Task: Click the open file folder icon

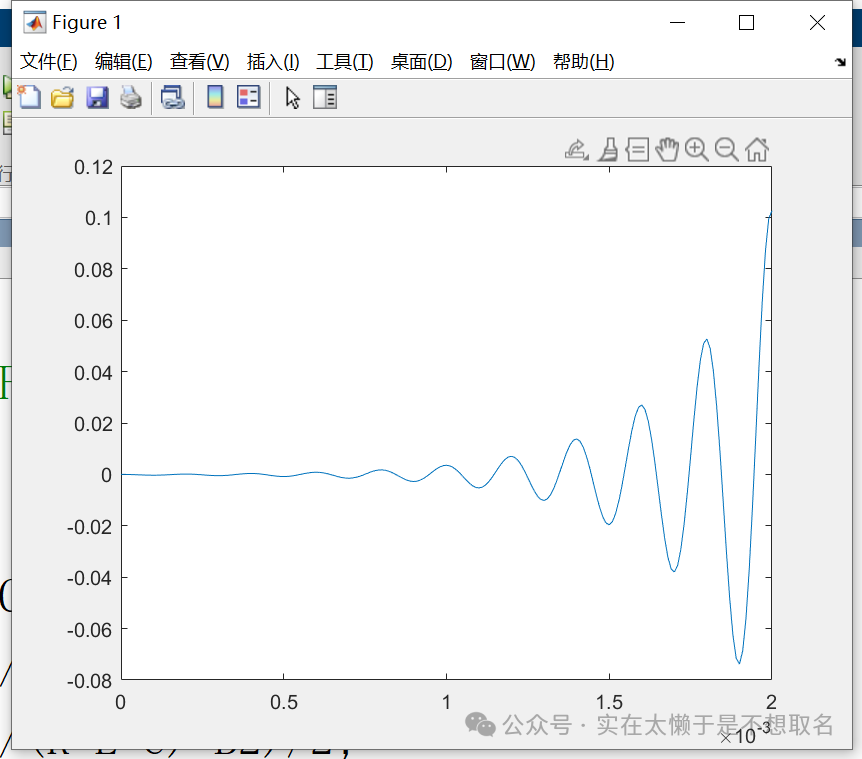Action: tap(63, 97)
